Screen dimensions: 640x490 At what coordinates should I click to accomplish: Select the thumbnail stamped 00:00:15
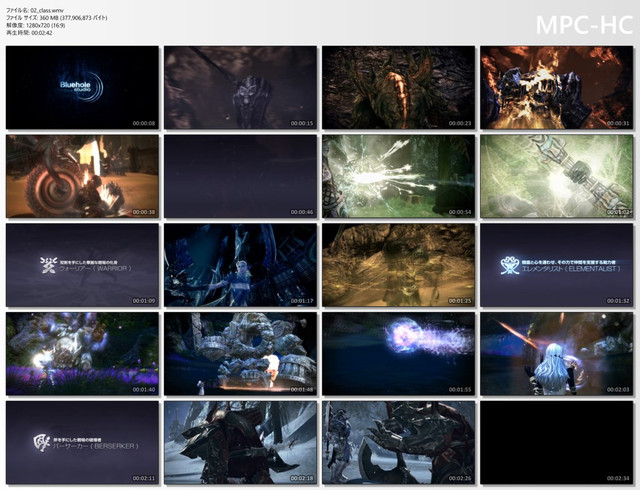click(x=240, y=87)
